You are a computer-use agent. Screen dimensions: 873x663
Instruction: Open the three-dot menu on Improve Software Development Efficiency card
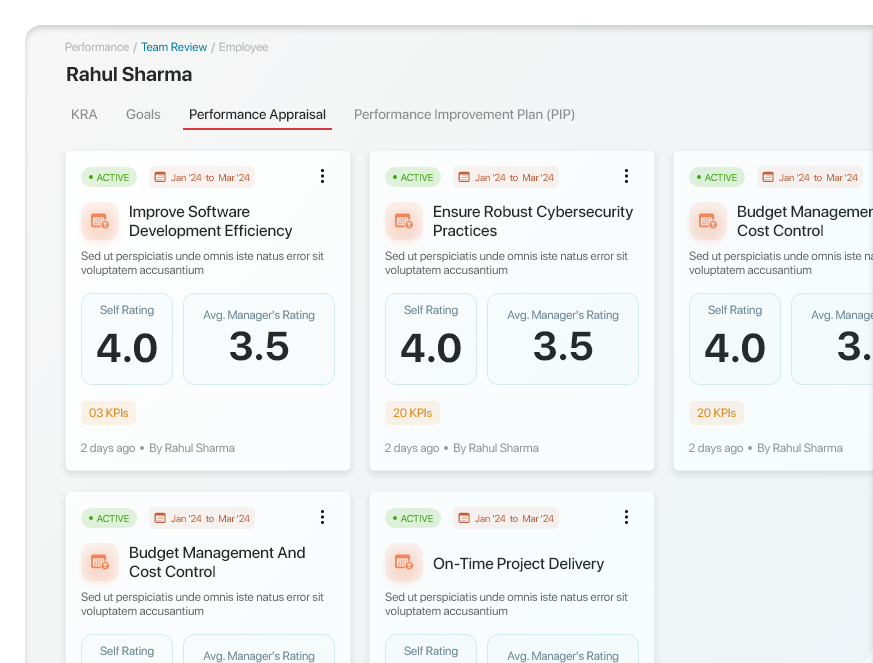[x=322, y=176]
